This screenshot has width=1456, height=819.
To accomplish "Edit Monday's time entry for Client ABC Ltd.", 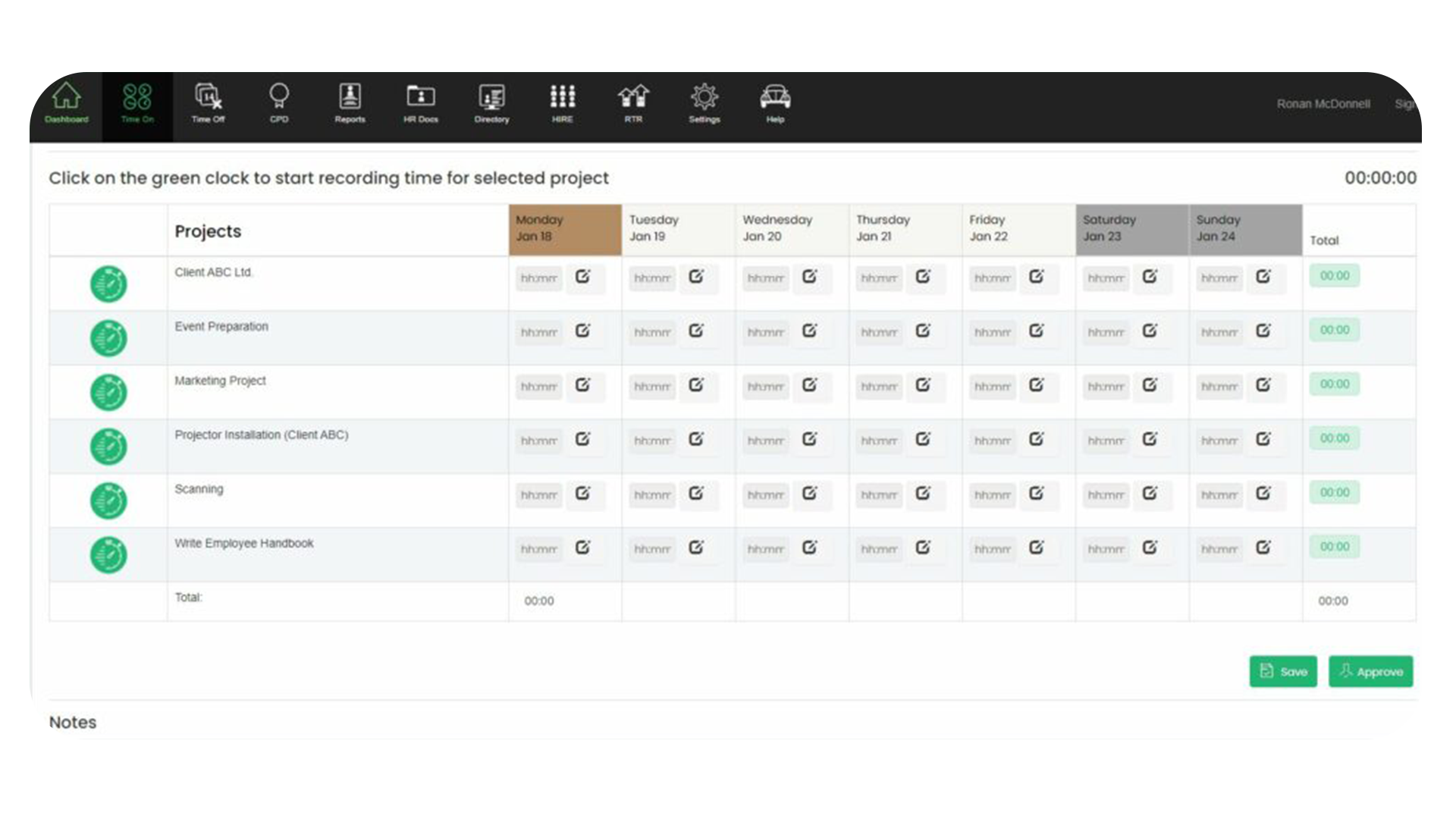I will coord(584,278).
